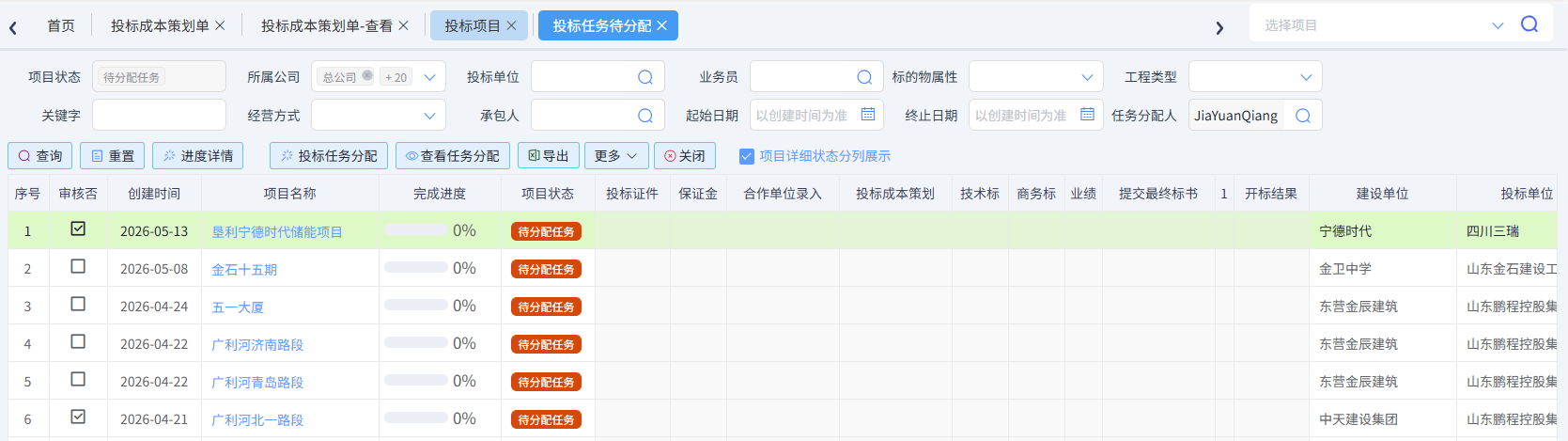Click the right tab-scroll arrow
Image resolution: width=1568 pixels, height=441 pixels.
1219,28
